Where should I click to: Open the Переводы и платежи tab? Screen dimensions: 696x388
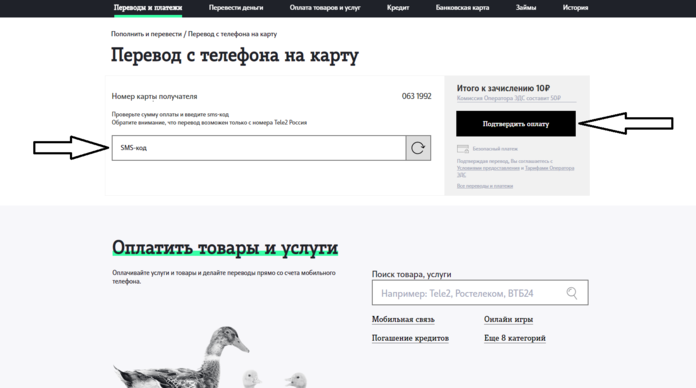tap(148, 8)
